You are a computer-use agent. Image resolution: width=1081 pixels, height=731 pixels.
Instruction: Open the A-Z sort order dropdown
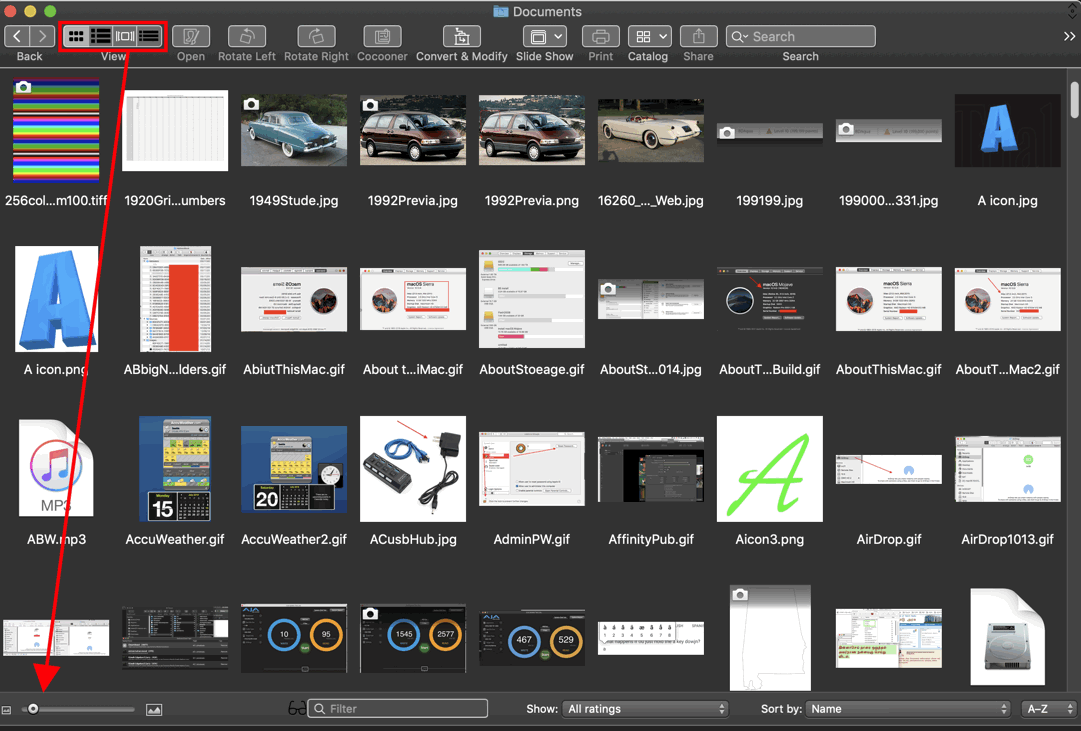[1048, 708]
